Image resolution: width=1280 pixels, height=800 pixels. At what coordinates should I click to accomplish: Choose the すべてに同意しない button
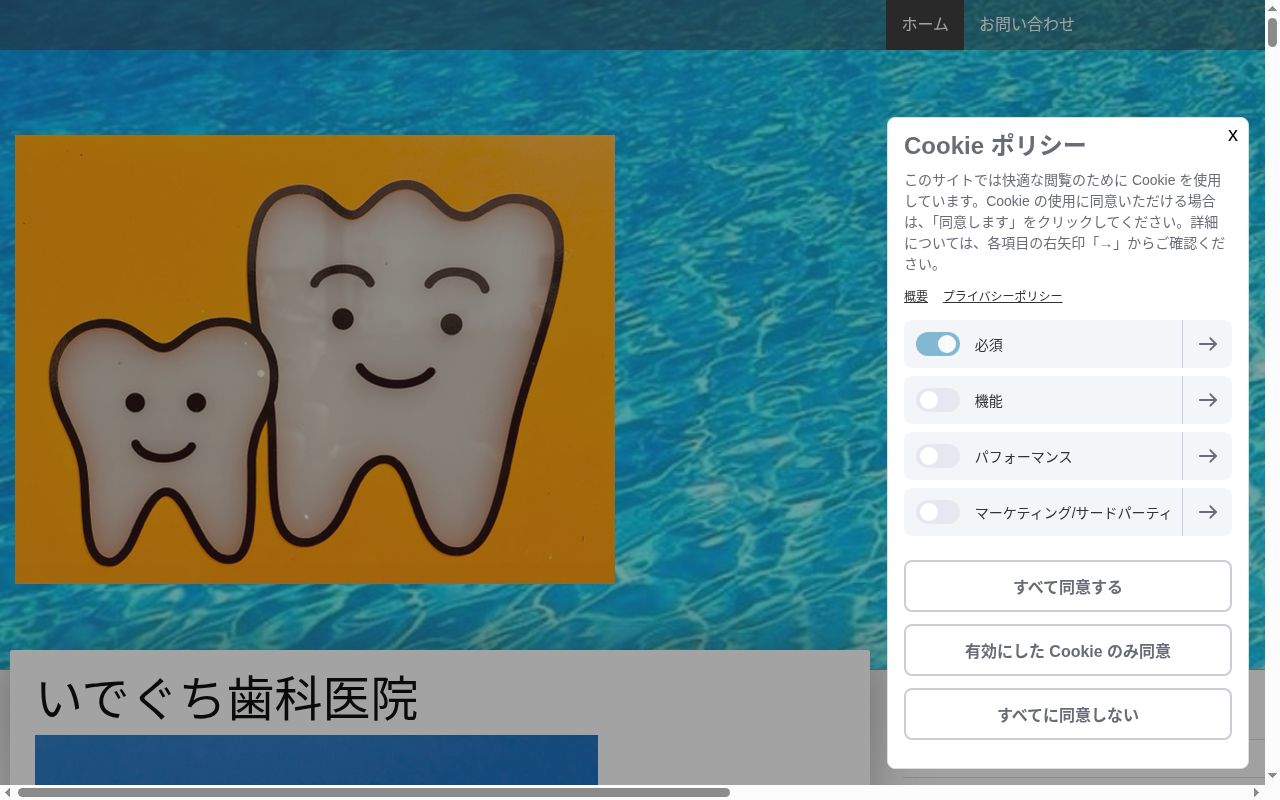point(1068,714)
